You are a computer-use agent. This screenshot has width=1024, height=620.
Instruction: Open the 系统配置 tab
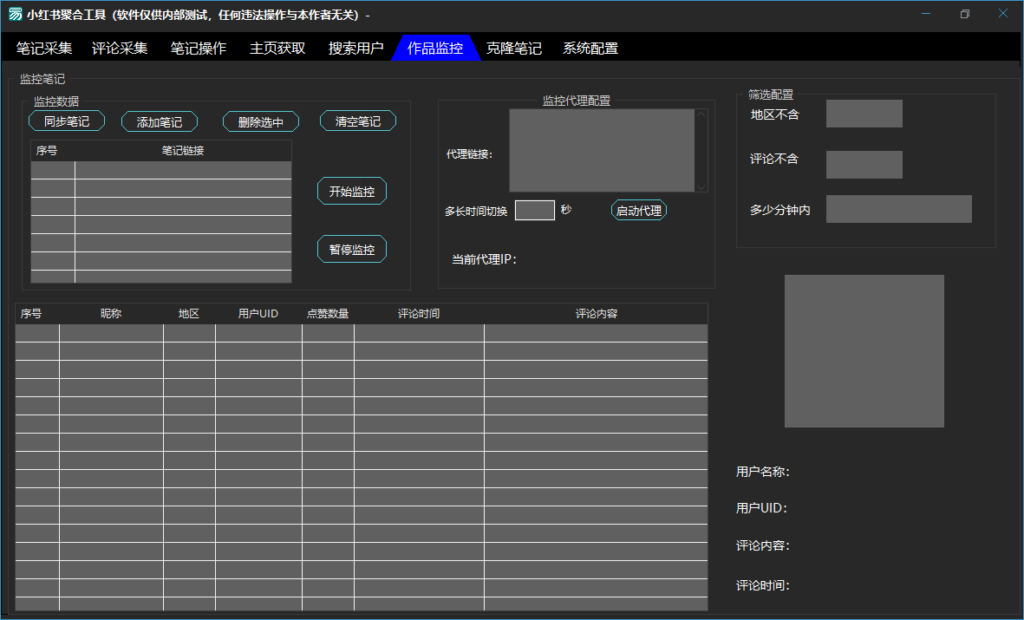[590, 48]
